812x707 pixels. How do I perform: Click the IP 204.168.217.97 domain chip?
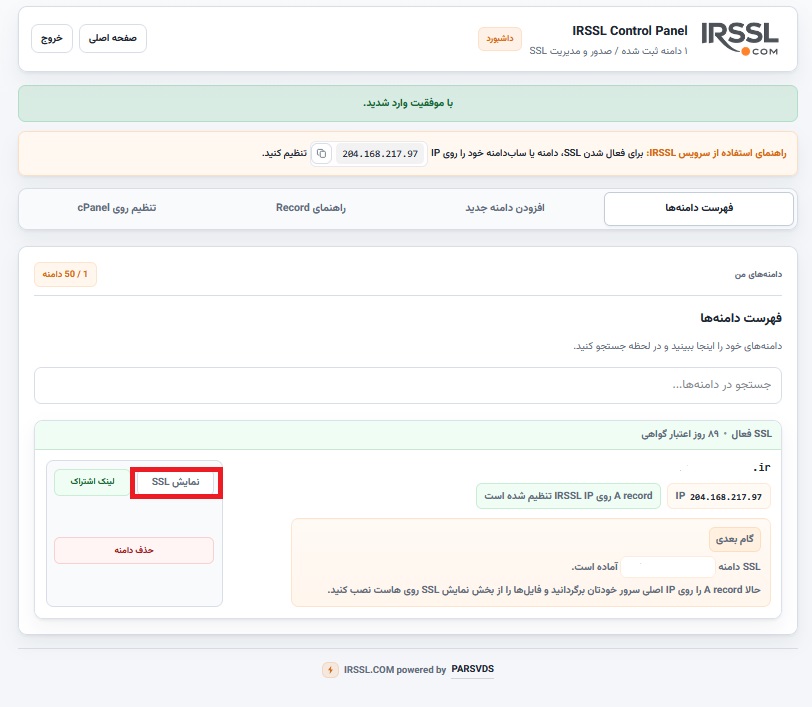click(x=718, y=496)
